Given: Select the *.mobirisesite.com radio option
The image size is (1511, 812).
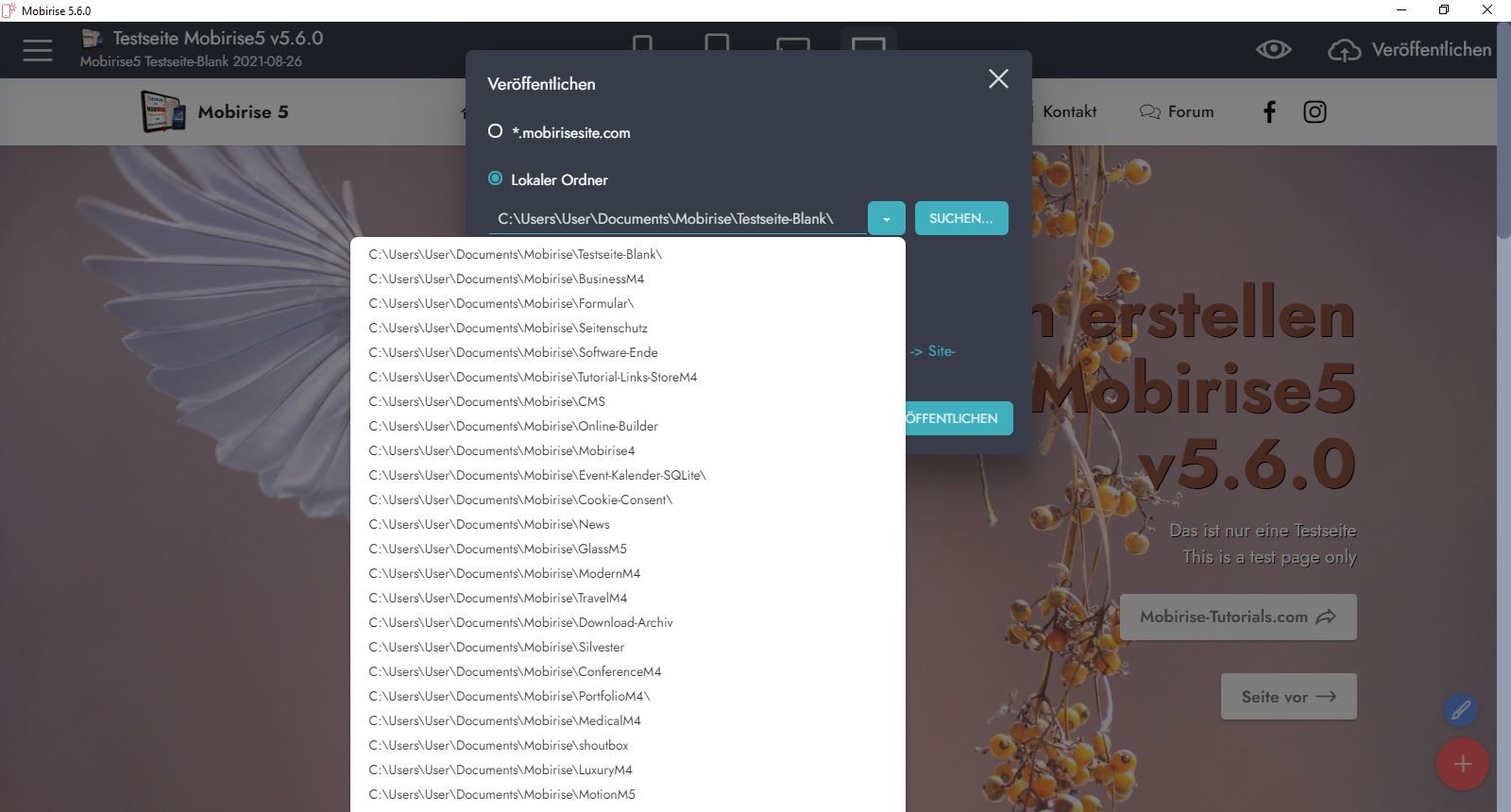Looking at the screenshot, I should (x=495, y=131).
